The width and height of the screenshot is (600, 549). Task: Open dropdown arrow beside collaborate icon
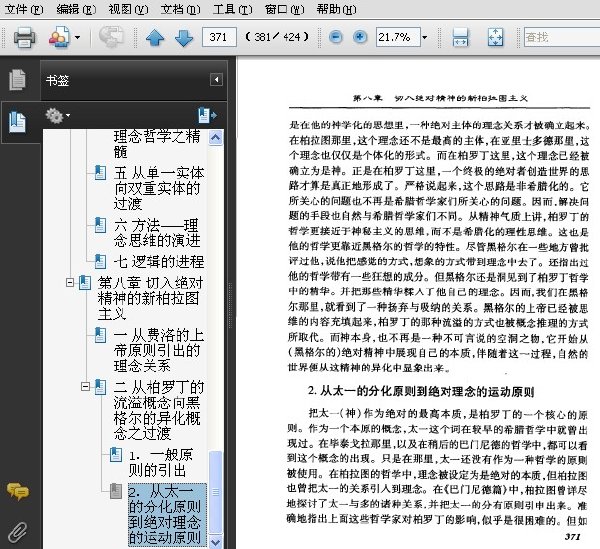[x=78, y=37]
